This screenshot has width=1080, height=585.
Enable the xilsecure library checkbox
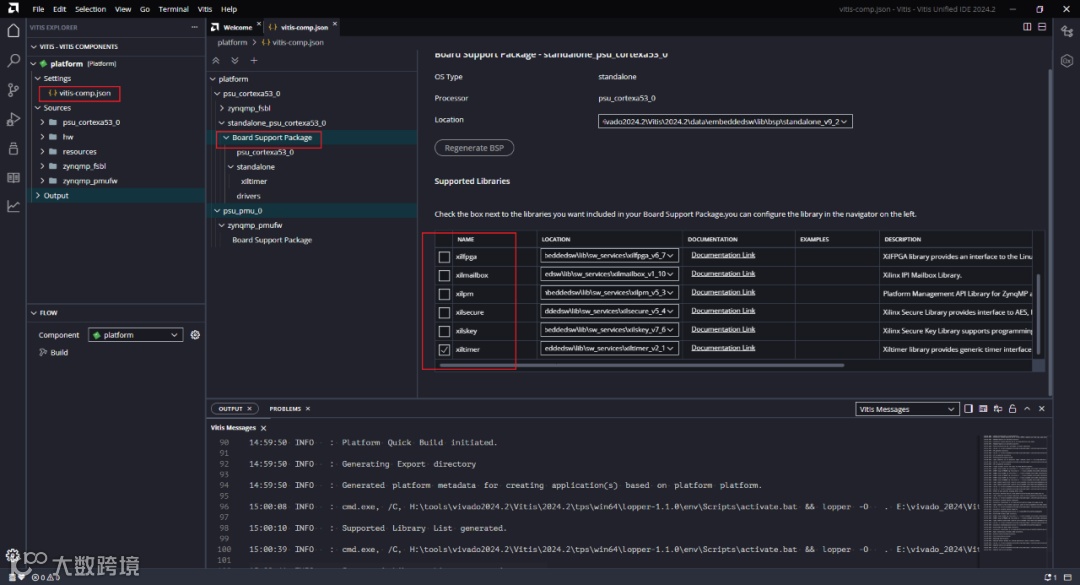tap(444, 313)
